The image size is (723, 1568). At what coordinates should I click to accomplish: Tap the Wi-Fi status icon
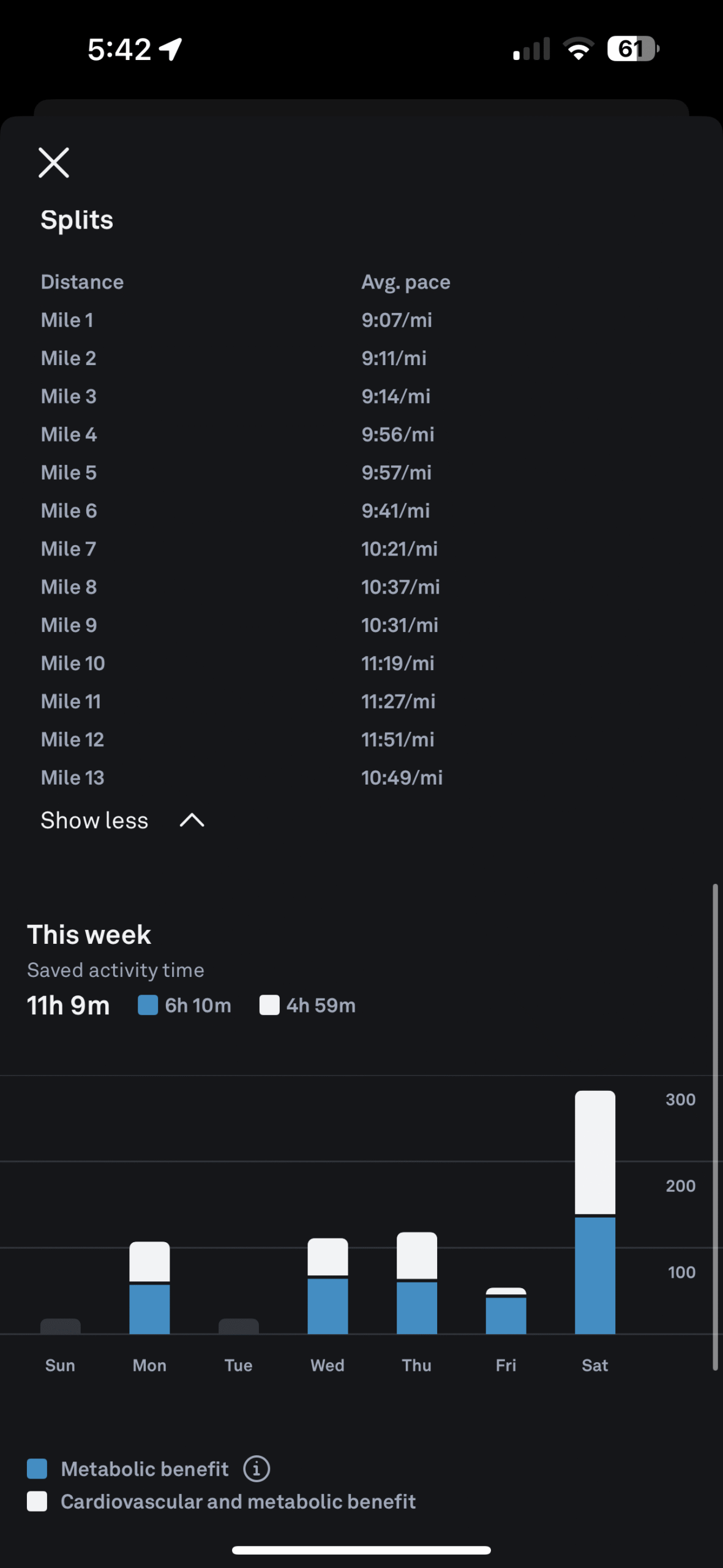(579, 49)
